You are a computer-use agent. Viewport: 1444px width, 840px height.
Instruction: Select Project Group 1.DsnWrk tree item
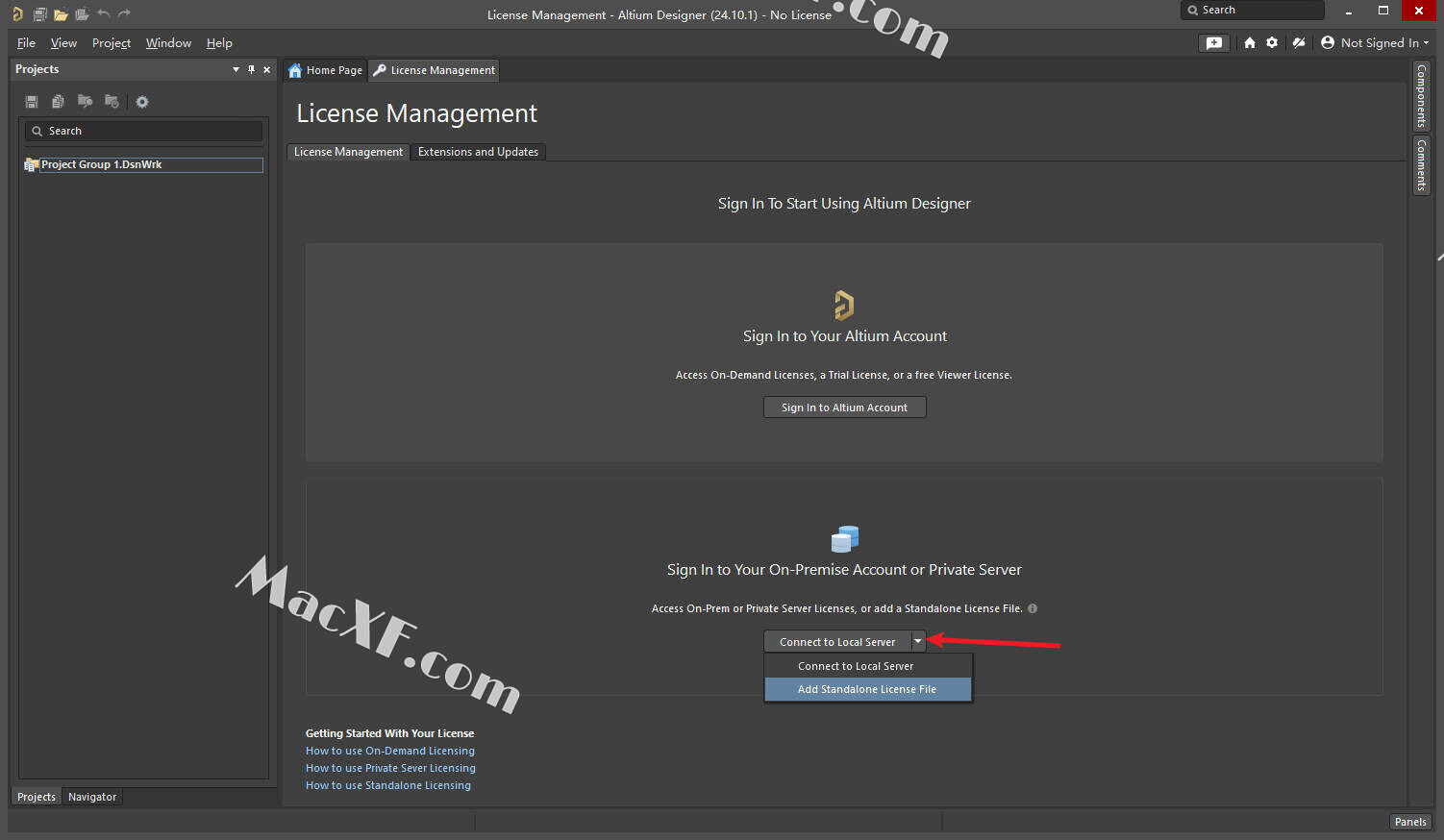[x=143, y=164]
